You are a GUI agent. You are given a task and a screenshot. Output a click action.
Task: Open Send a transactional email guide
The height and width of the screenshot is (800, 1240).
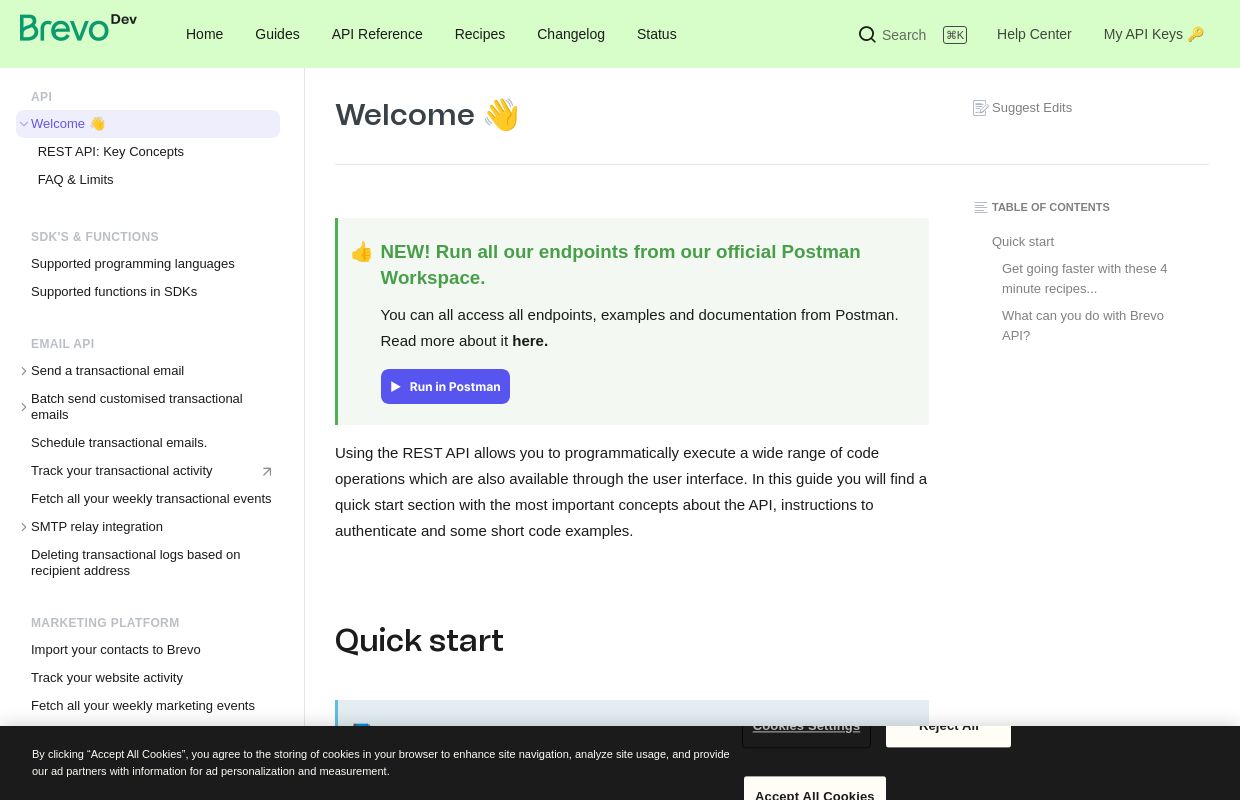(108, 371)
